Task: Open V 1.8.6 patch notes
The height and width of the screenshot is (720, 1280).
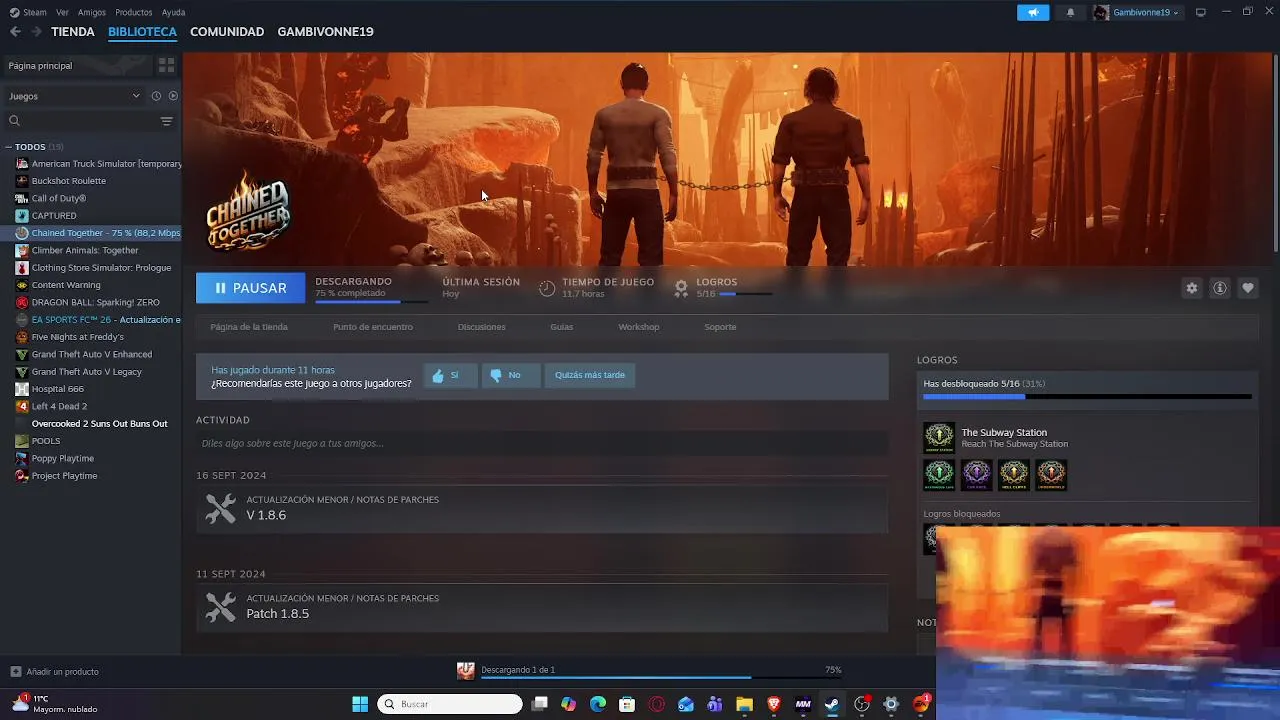Action: click(x=542, y=509)
